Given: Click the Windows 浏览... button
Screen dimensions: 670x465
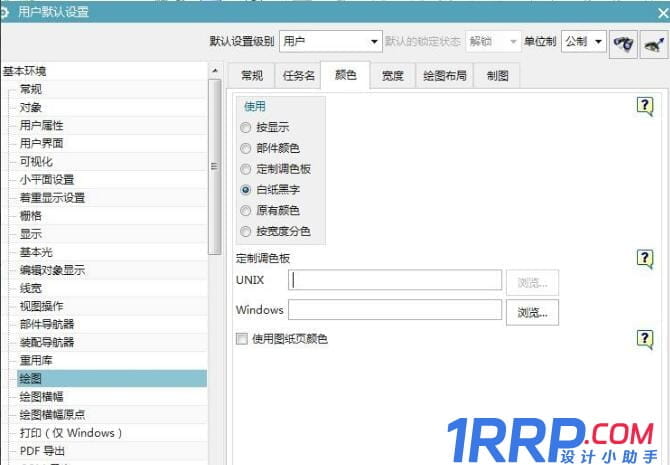Looking at the screenshot, I should pyautogui.click(x=532, y=313).
